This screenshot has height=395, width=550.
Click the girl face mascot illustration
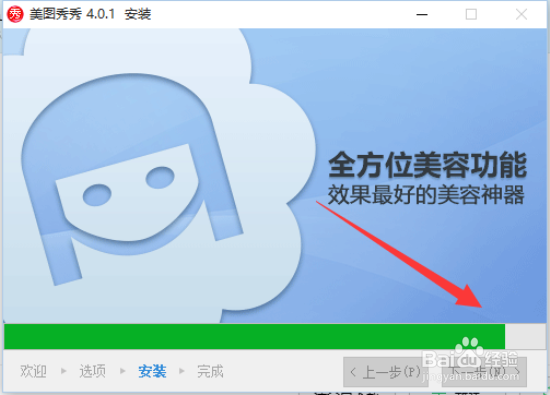point(132,179)
